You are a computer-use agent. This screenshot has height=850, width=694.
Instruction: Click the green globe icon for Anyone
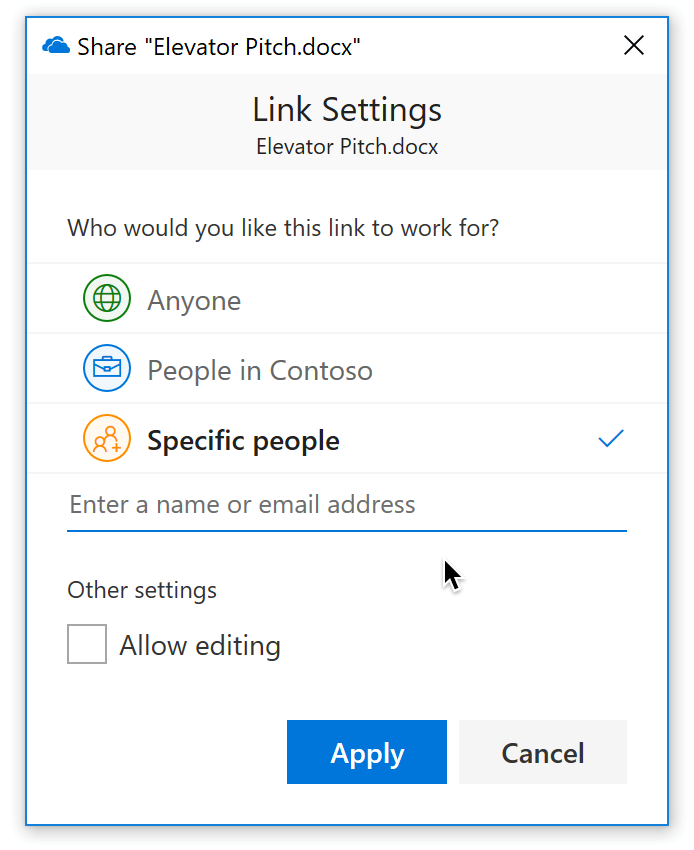click(x=107, y=299)
